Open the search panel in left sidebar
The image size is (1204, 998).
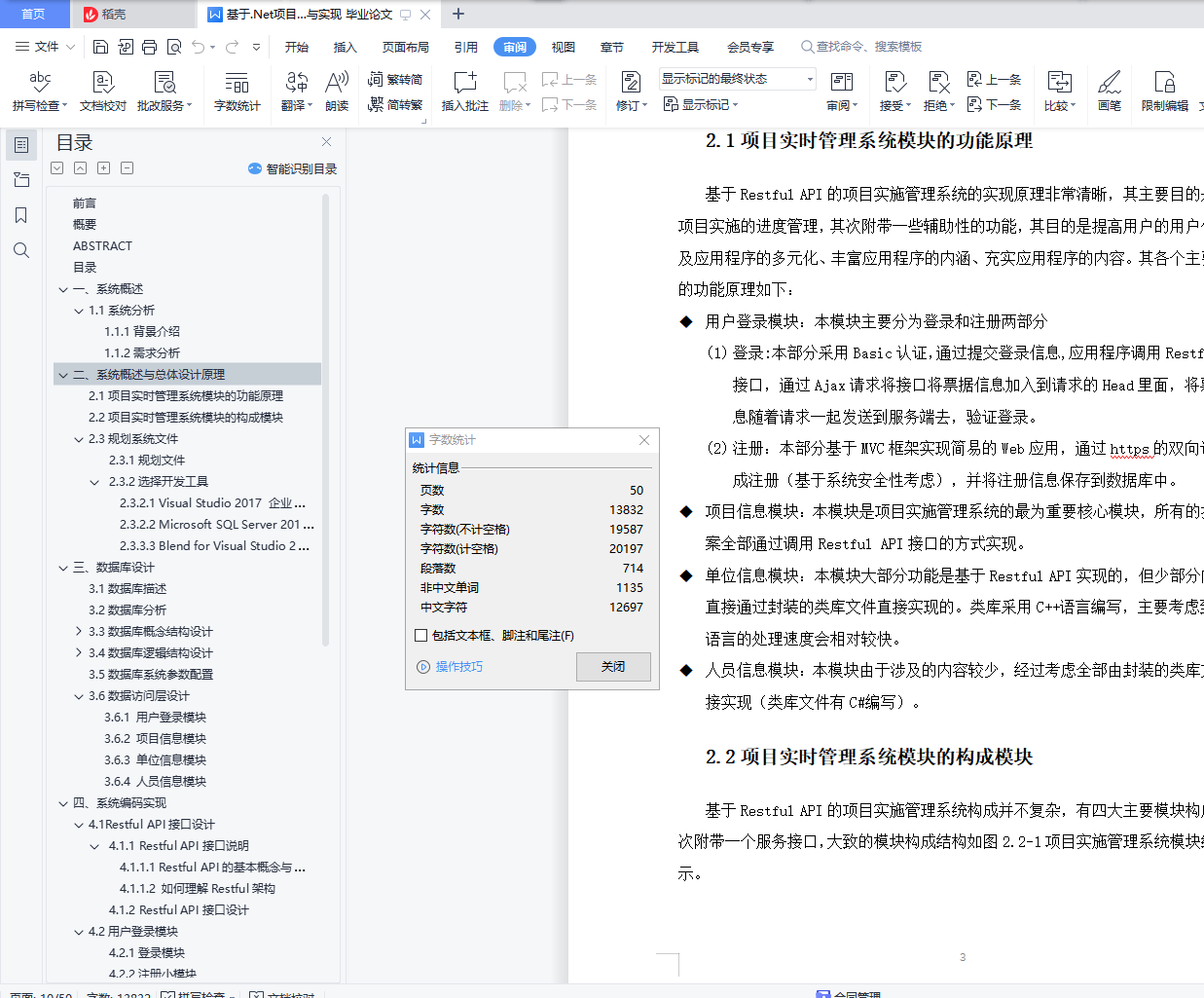(21, 250)
